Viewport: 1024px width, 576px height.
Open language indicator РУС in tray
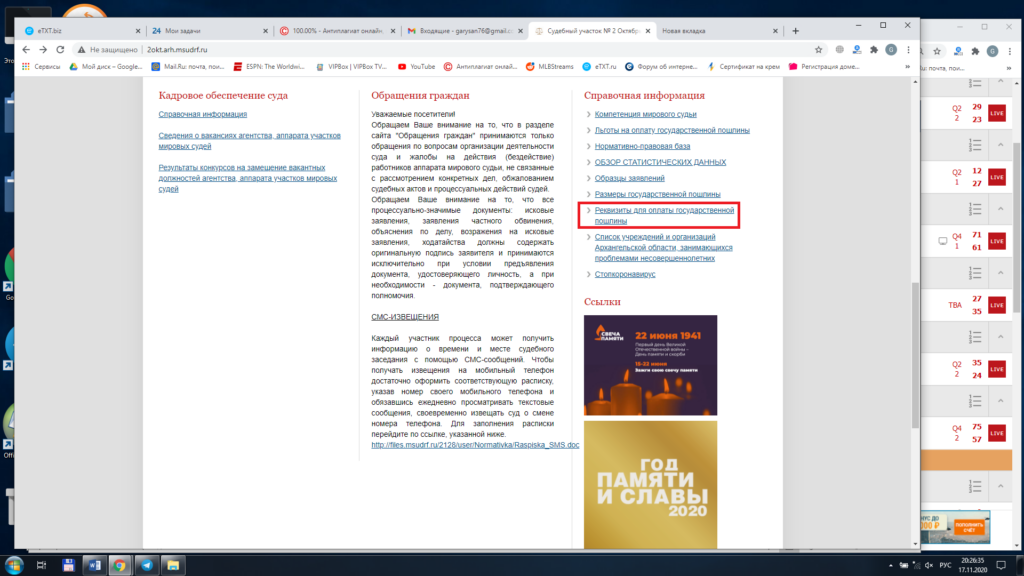point(945,566)
